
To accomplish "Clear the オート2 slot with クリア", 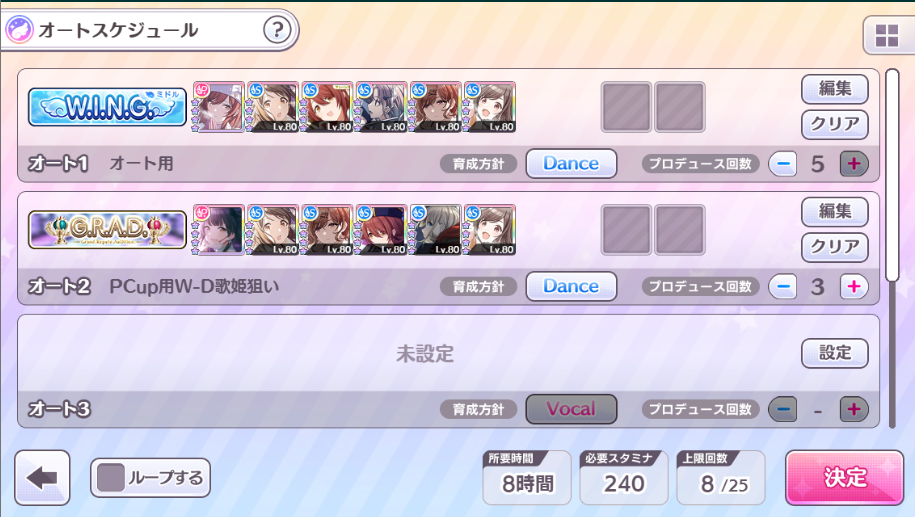I will 834,247.
